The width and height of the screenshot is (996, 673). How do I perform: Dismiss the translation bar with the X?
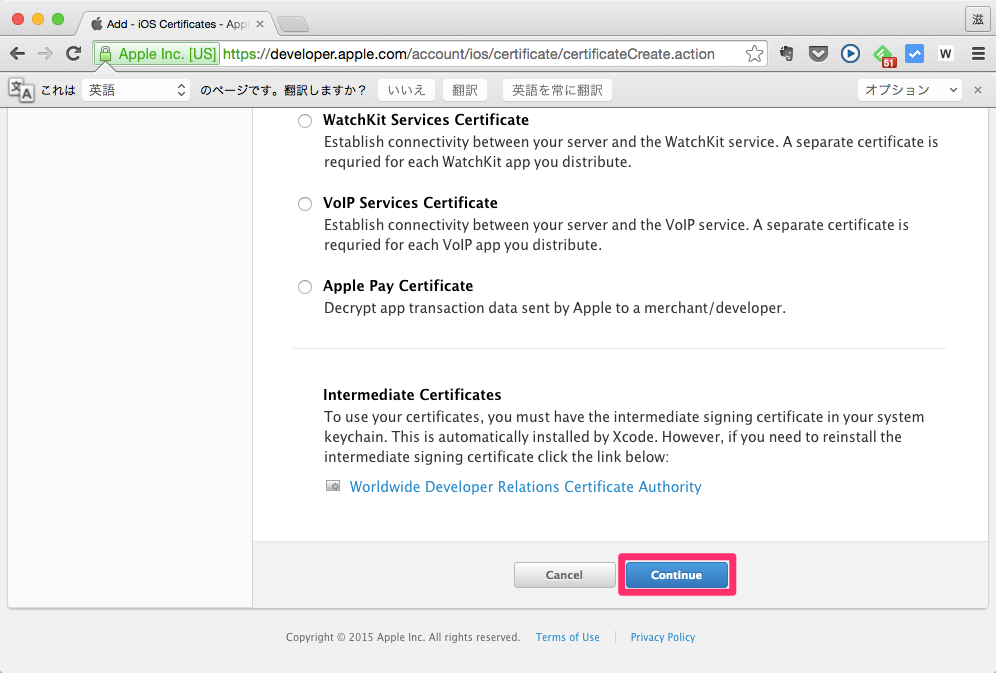[978, 90]
